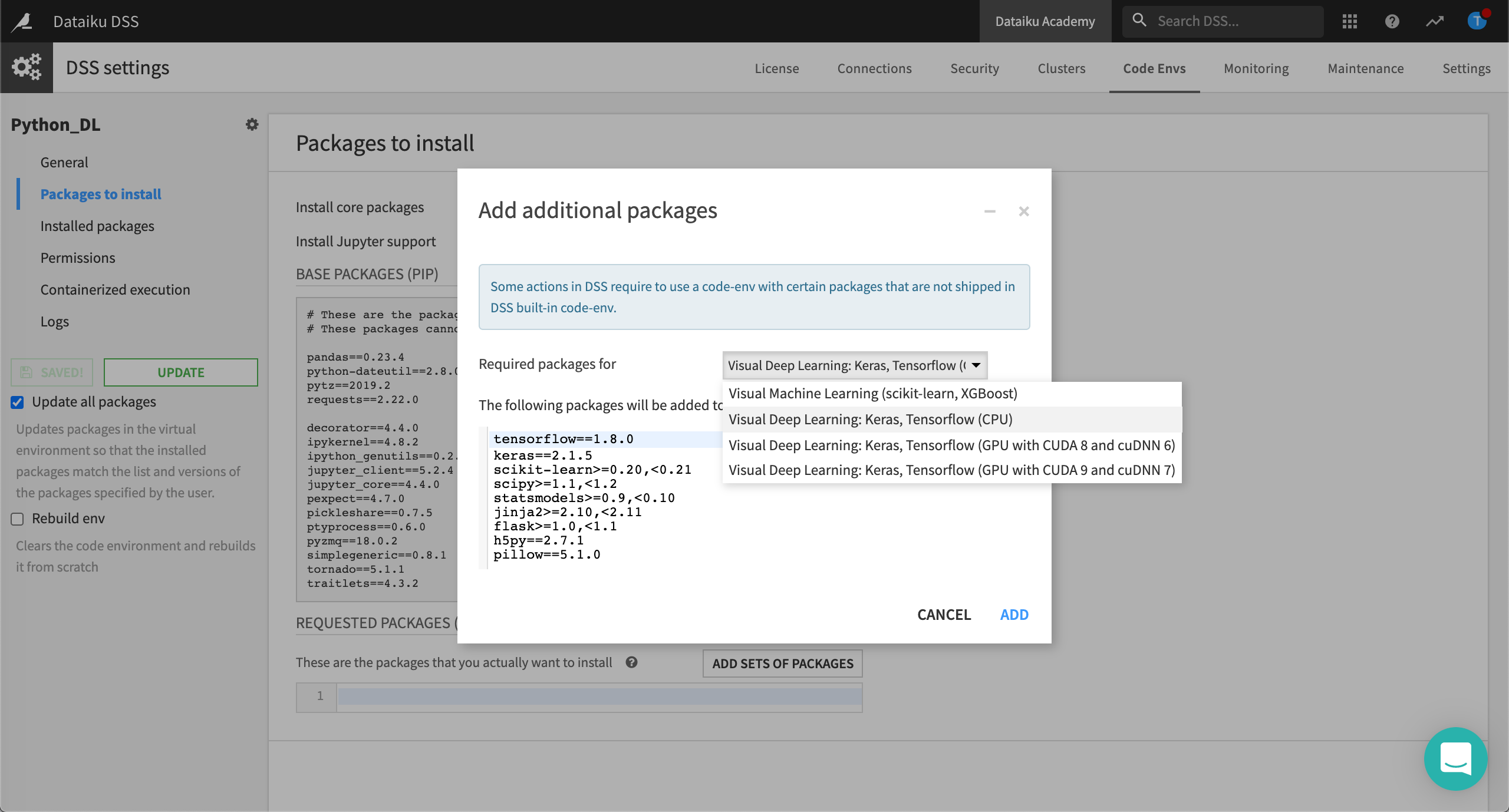Click the tensorflow==1.8.0 line
Screen dimensions: 1509x812
(x=564, y=439)
